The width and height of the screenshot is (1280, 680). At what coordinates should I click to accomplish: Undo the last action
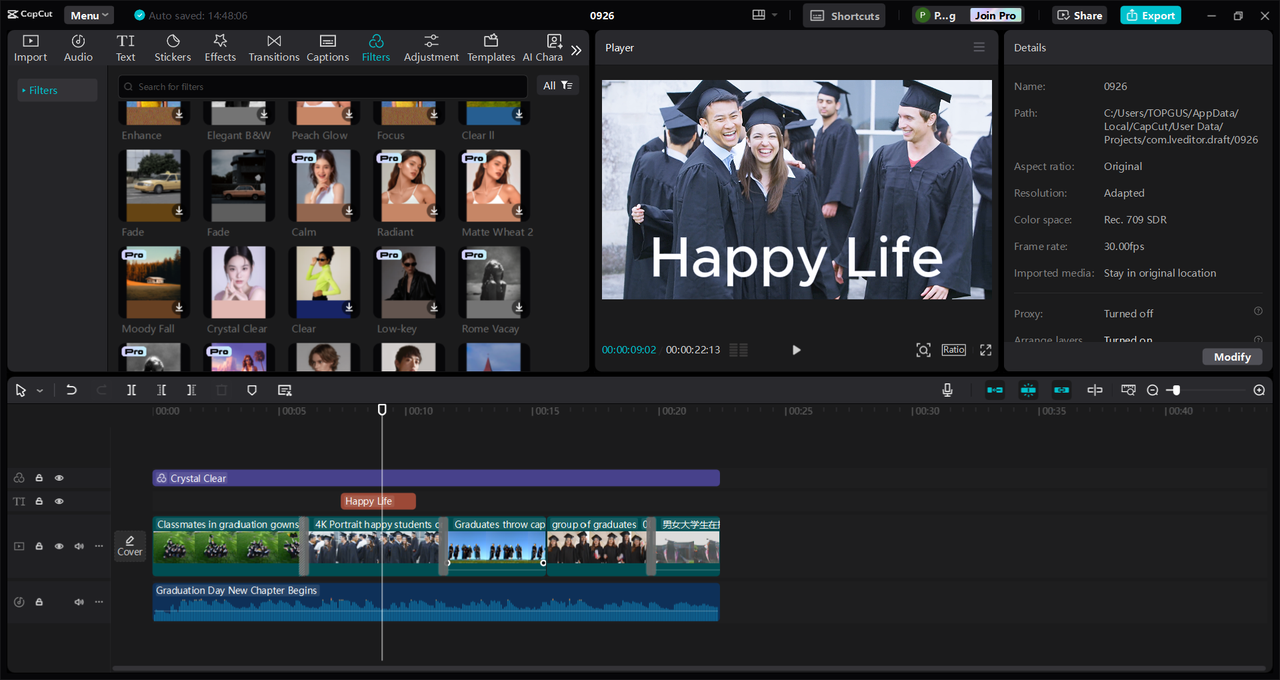(71, 390)
